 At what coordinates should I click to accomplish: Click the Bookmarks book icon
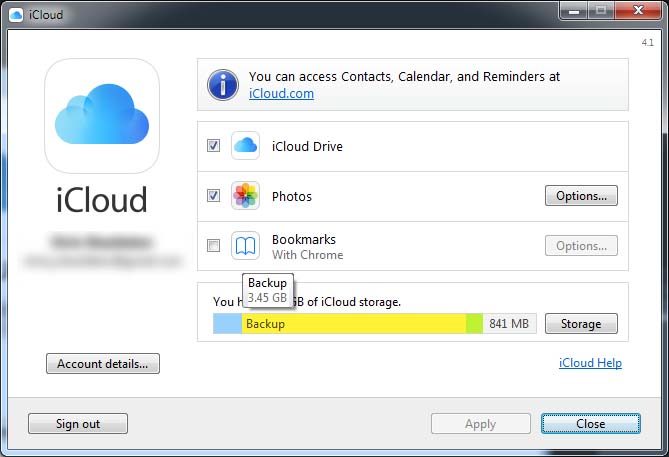245,245
